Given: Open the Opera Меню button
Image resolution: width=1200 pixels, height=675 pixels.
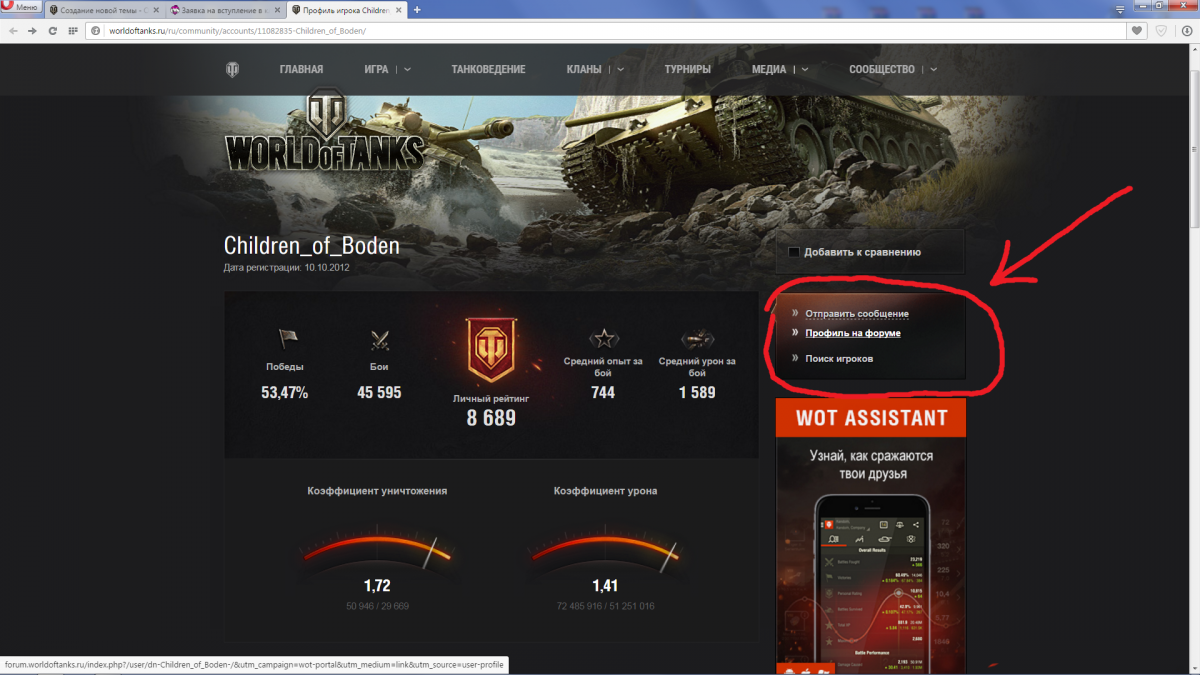Looking at the screenshot, I should (x=20, y=8).
